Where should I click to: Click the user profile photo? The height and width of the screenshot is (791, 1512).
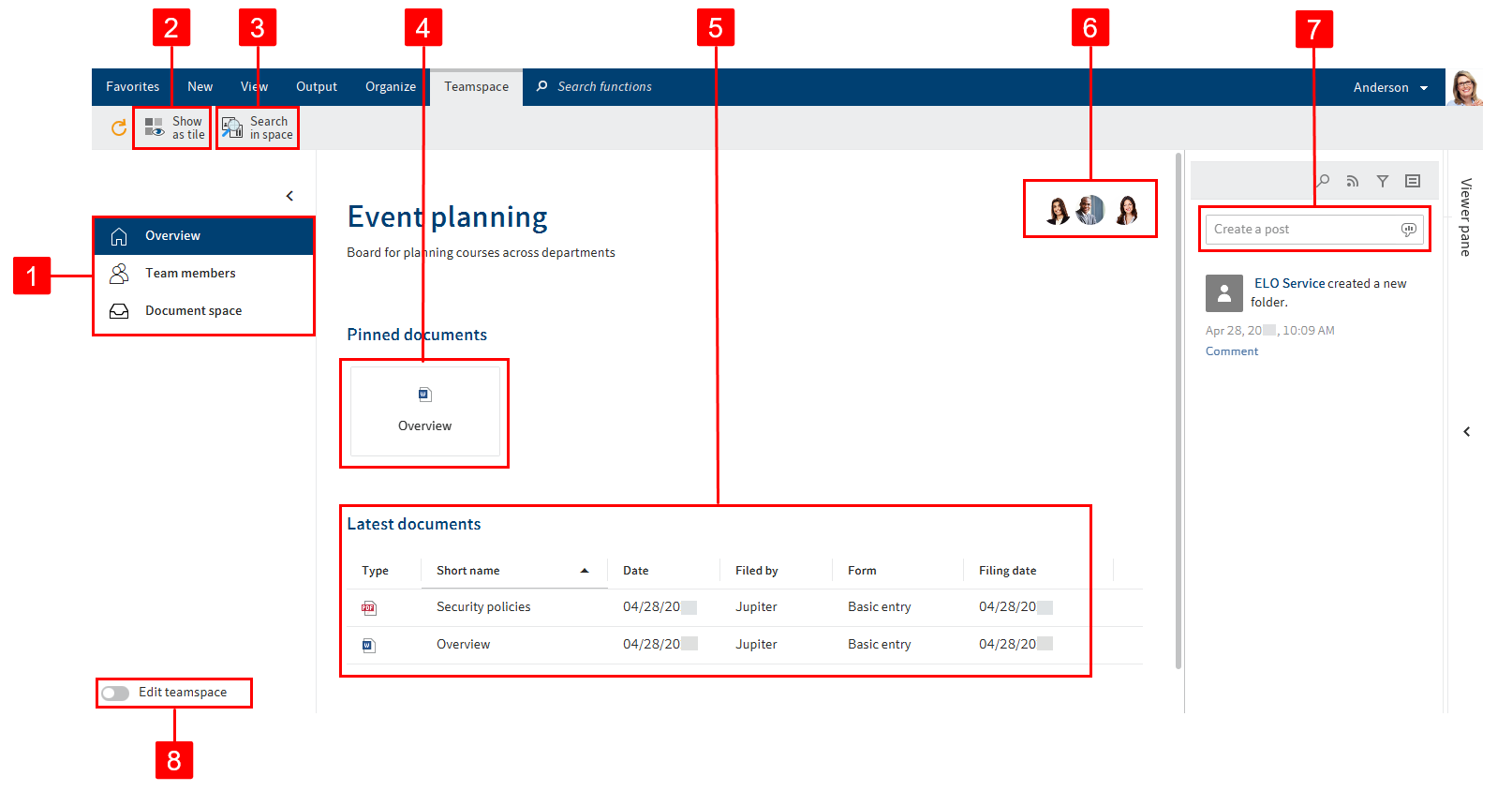(1465, 87)
